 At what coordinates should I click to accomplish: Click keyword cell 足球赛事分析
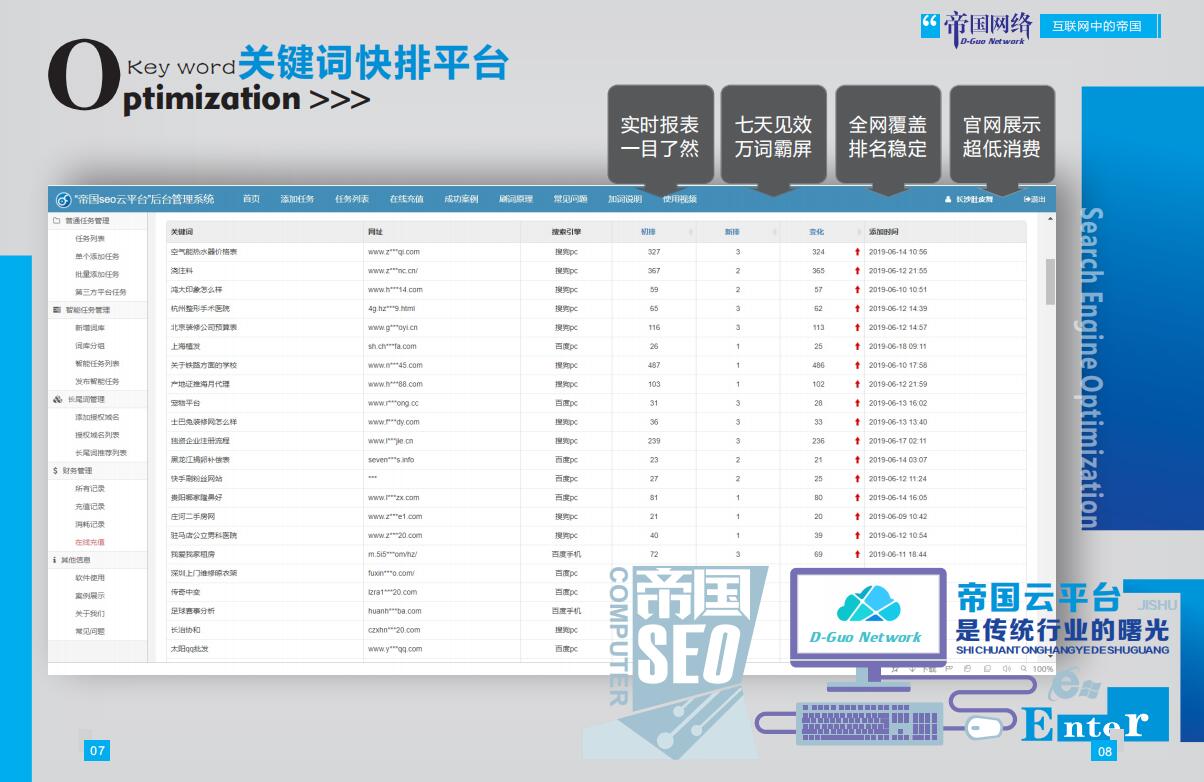193,611
